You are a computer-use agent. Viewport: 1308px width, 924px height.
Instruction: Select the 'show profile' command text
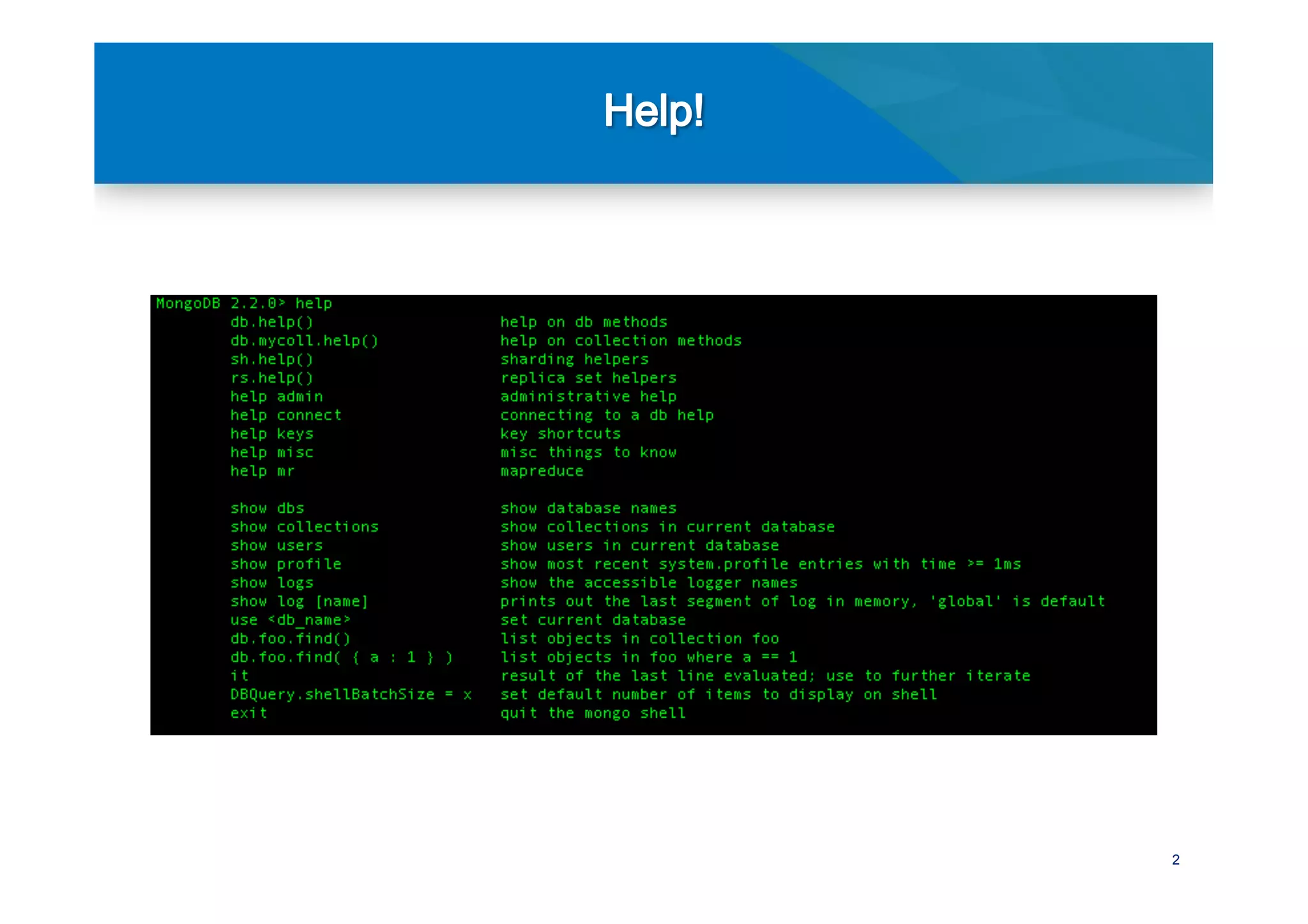285,564
